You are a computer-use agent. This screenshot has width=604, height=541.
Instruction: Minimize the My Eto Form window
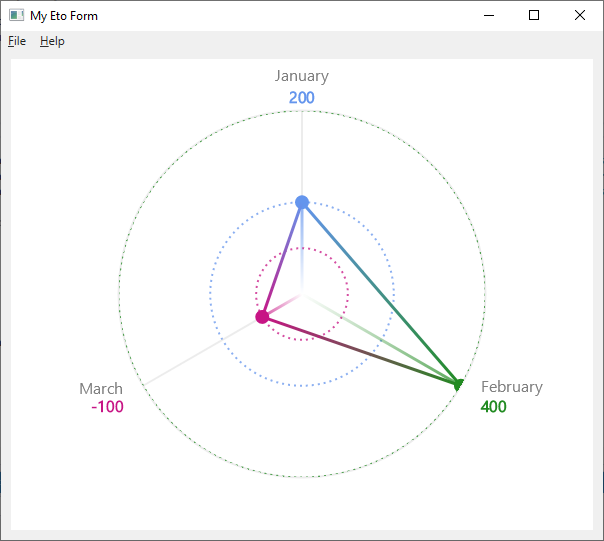489,15
